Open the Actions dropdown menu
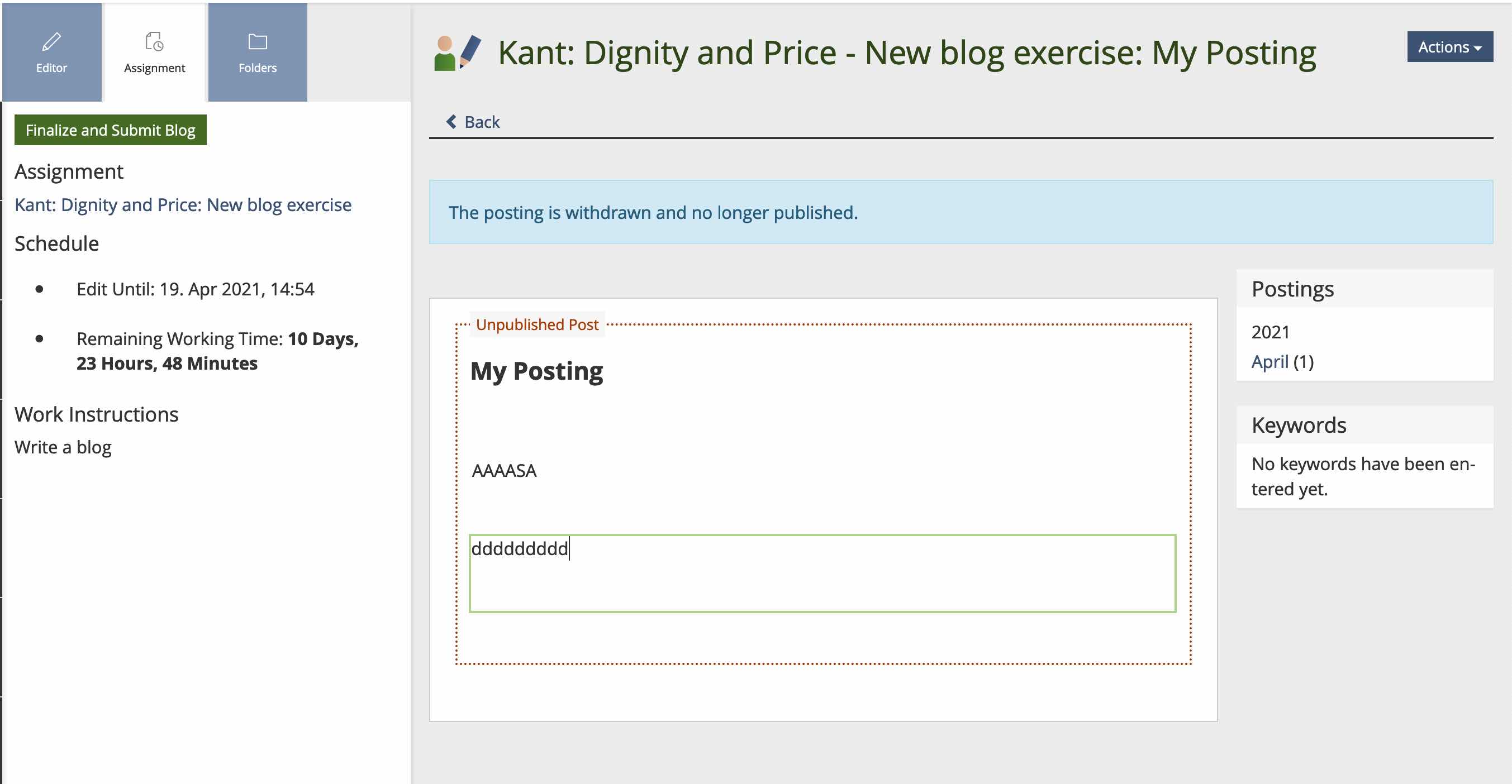This screenshot has height=784, width=1512. [1449, 47]
